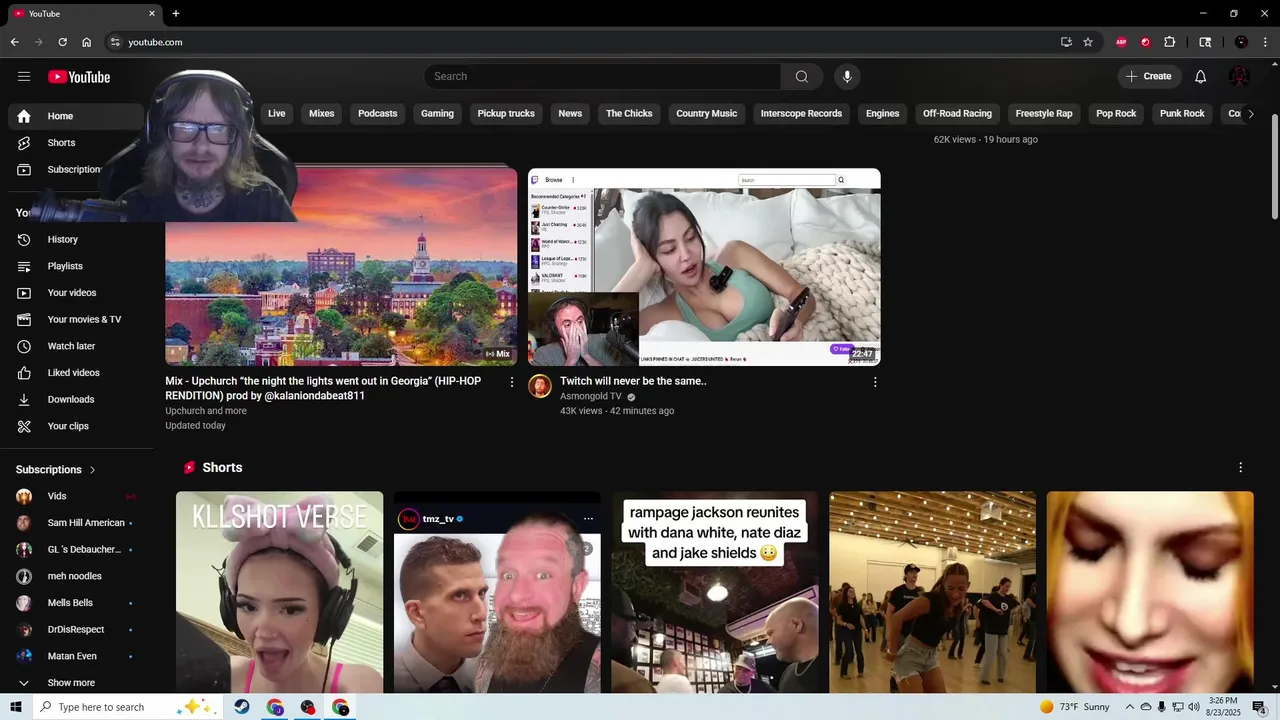Select the Freestyle Rap chip

pos(1044,114)
